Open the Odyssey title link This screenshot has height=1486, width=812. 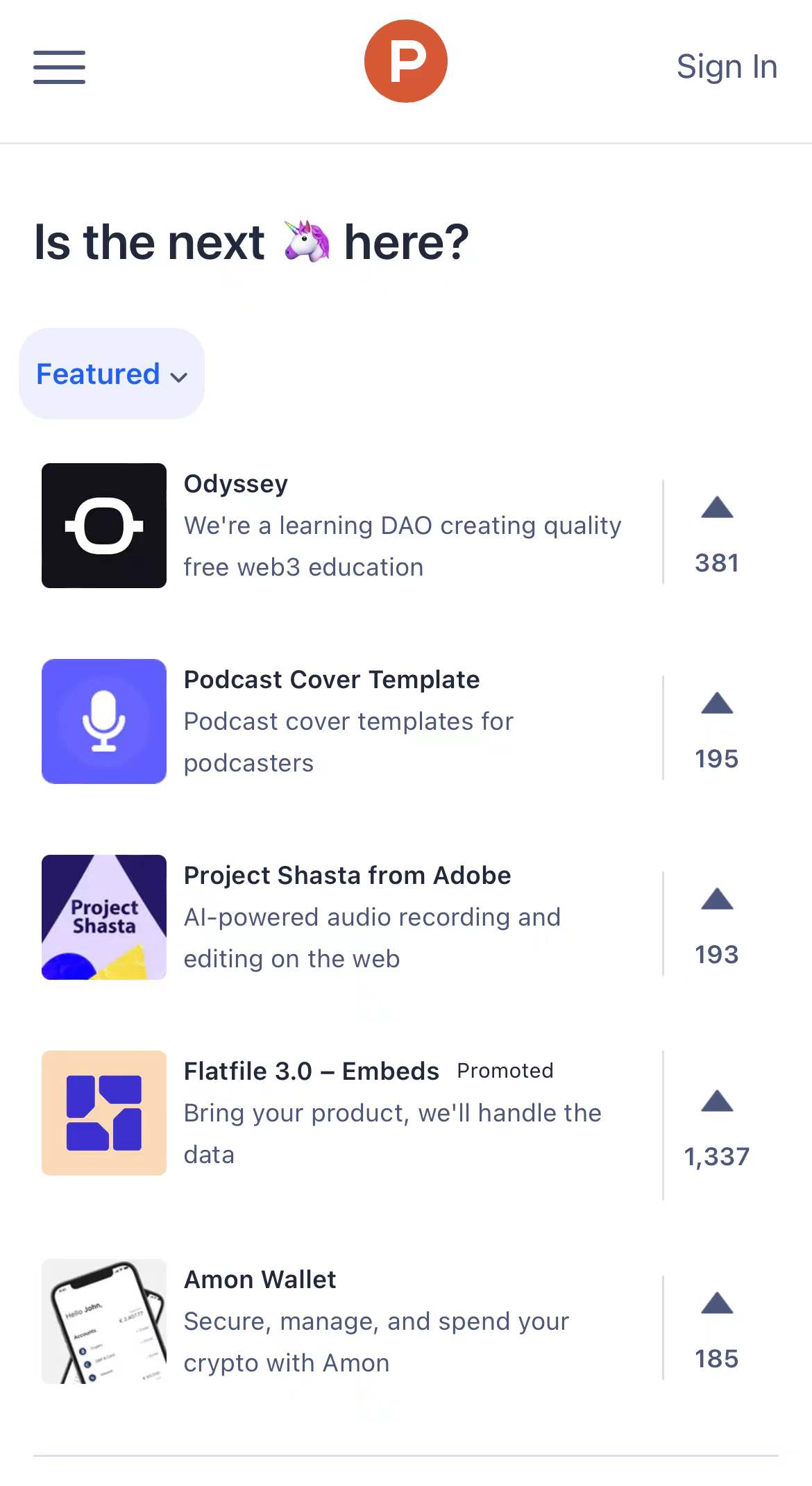[x=236, y=484]
